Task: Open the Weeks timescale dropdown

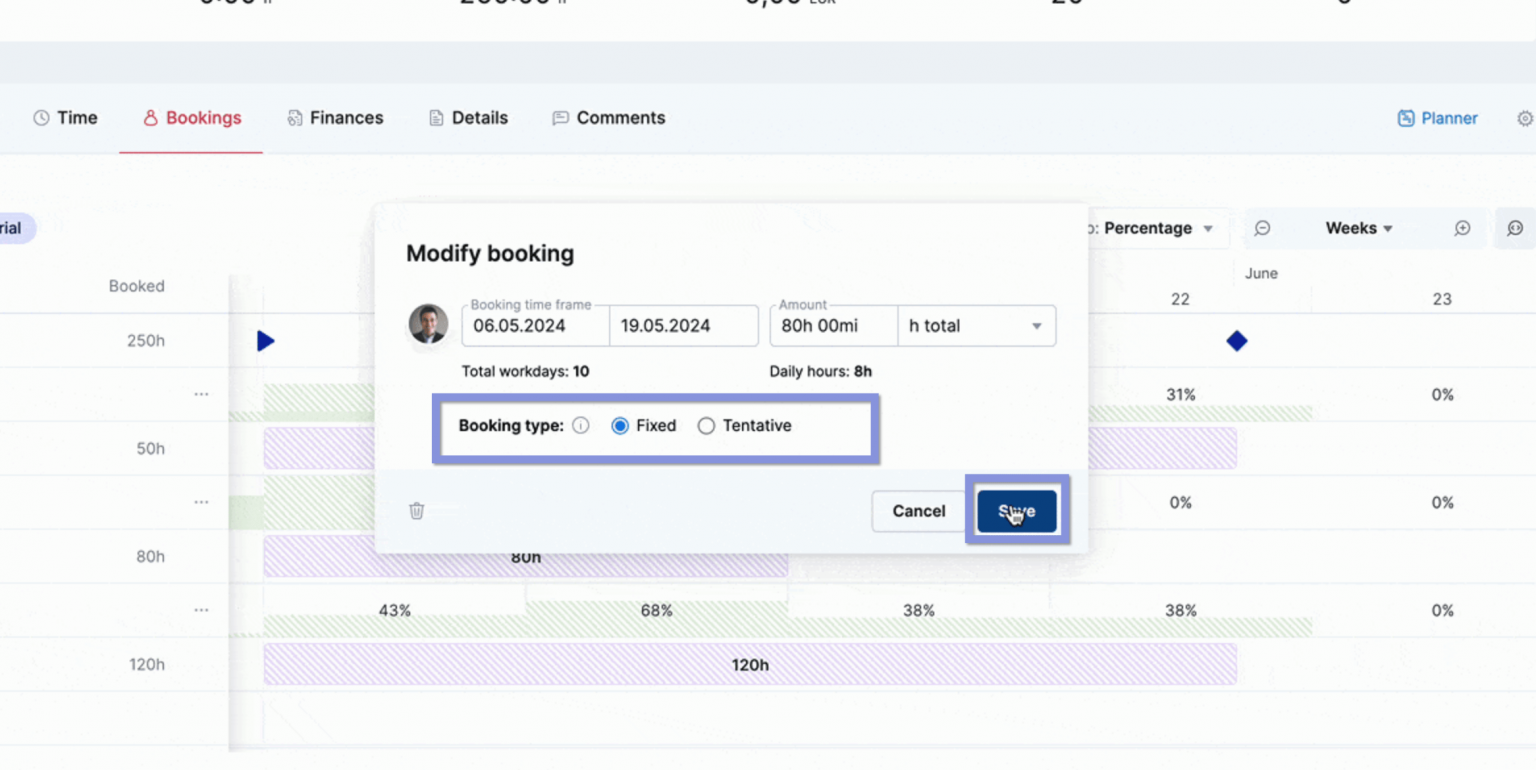Action: (1358, 227)
